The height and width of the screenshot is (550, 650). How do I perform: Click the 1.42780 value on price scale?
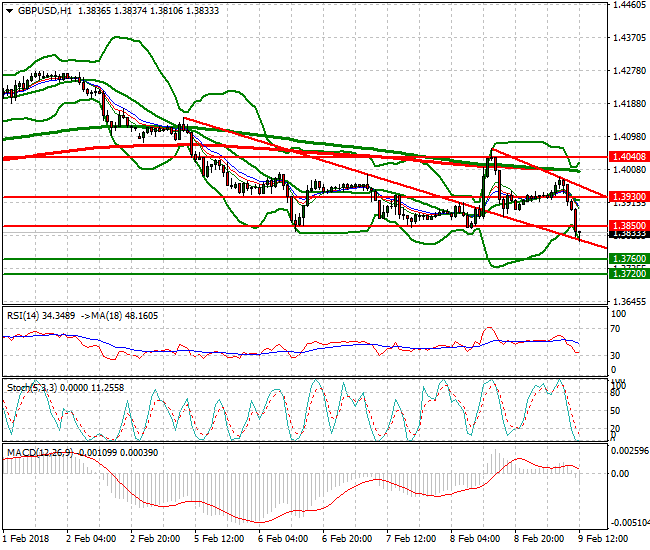click(629, 71)
